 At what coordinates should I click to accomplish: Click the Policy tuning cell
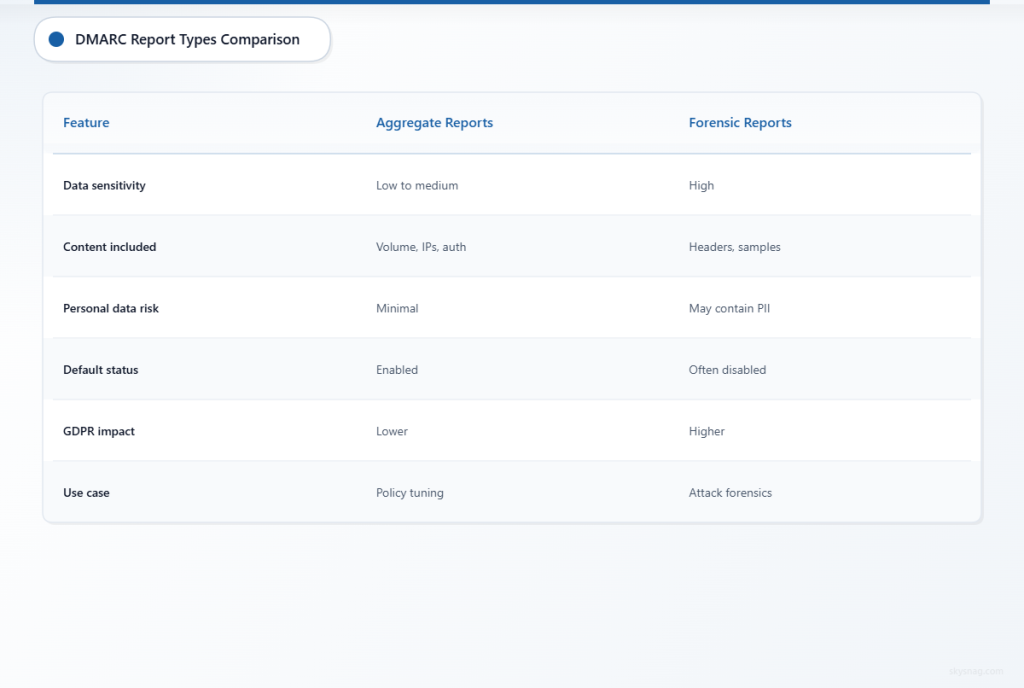409,493
